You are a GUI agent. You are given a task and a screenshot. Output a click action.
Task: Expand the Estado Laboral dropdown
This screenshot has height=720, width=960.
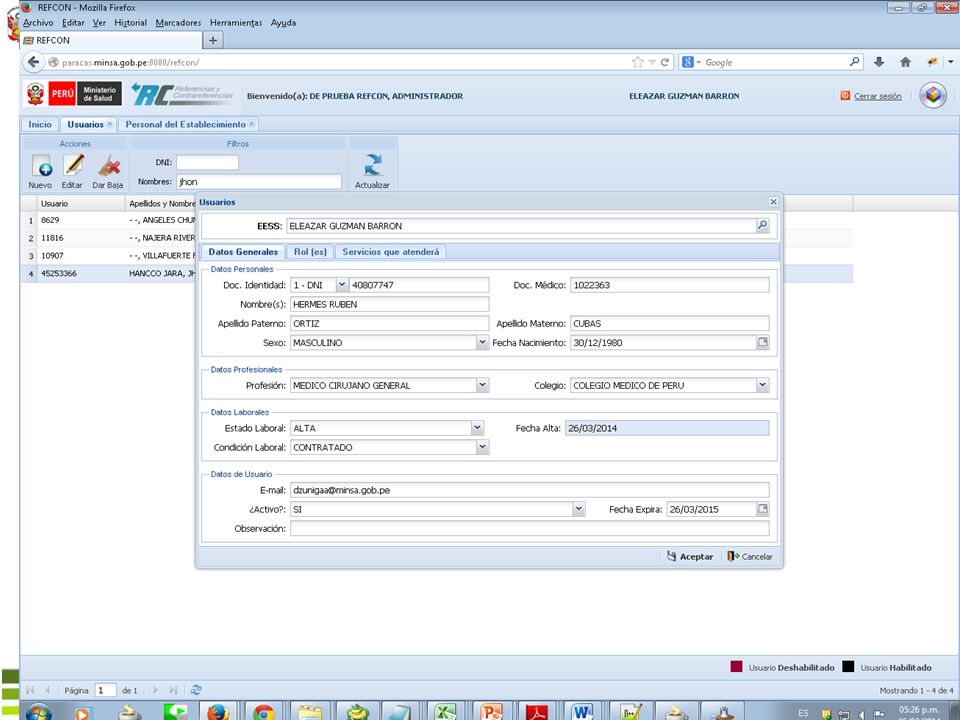pyautogui.click(x=478, y=428)
